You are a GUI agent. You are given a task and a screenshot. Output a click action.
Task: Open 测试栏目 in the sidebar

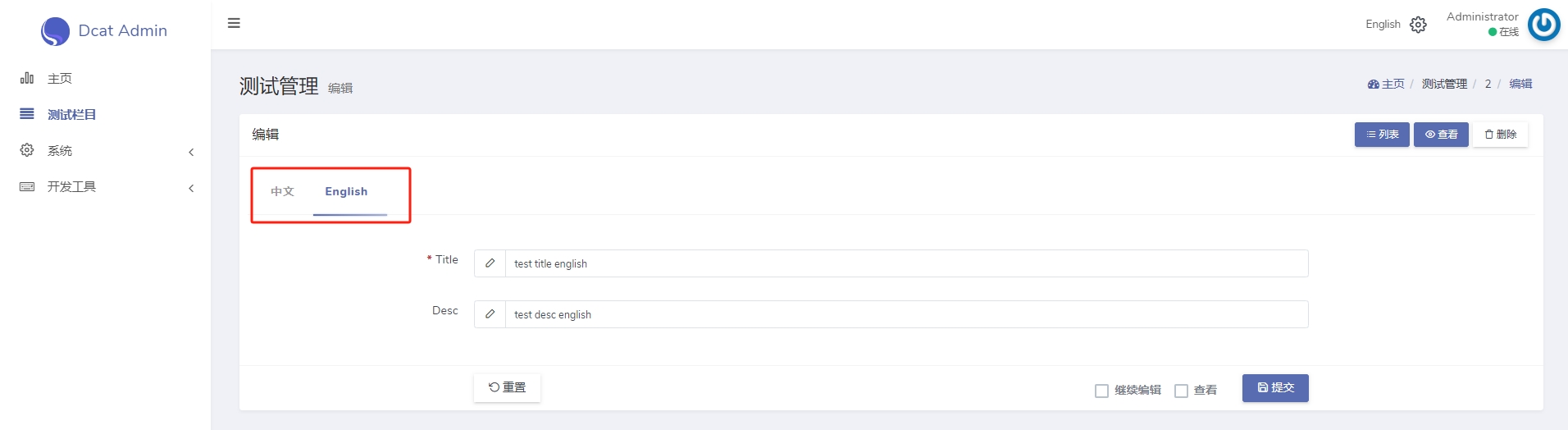71,115
